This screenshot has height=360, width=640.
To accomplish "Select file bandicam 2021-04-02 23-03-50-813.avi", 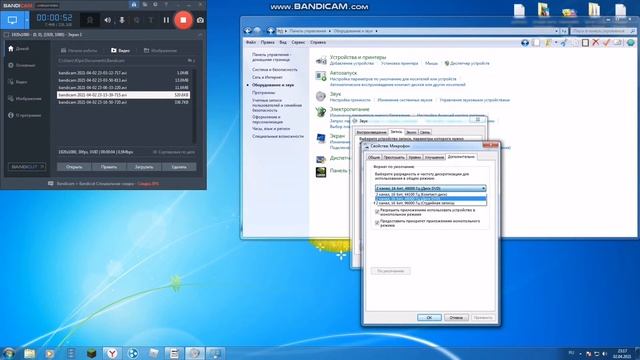I will [123, 80].
